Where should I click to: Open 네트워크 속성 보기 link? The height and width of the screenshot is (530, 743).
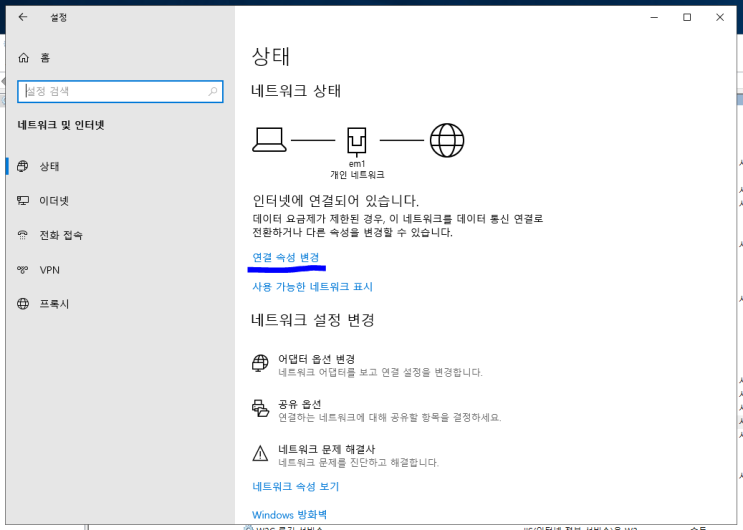click(x=296, y=486)
